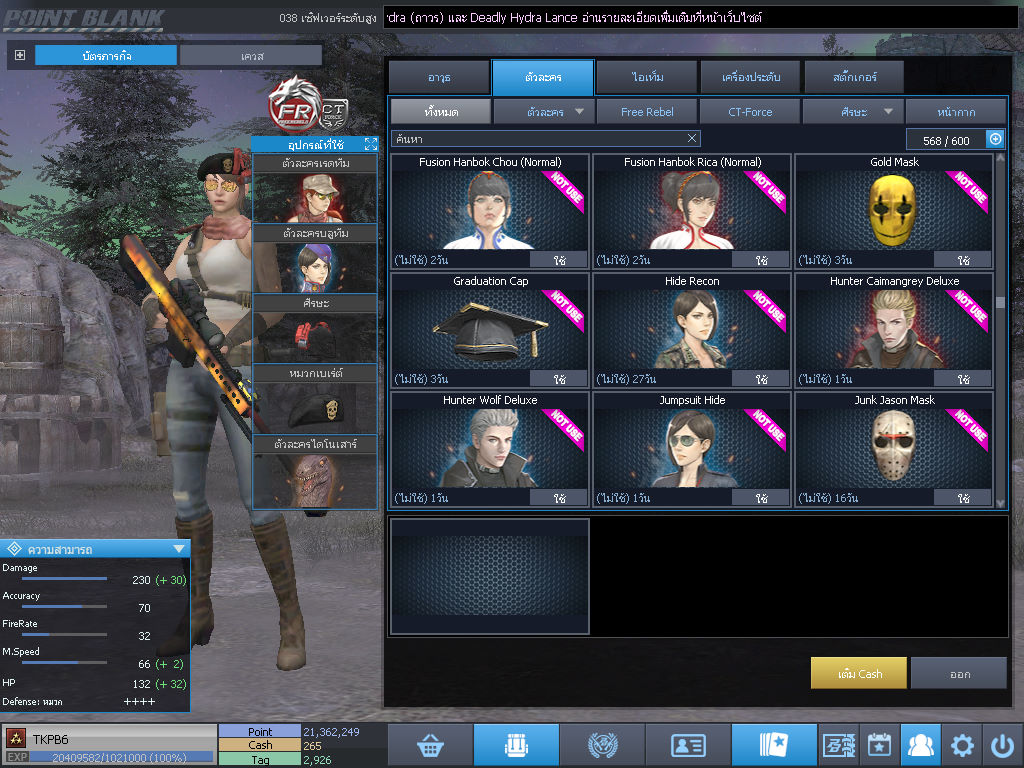Collapse the ความสามารถ ability panel arrow
Screen dimensions: 1024x768
coord(179,549)
